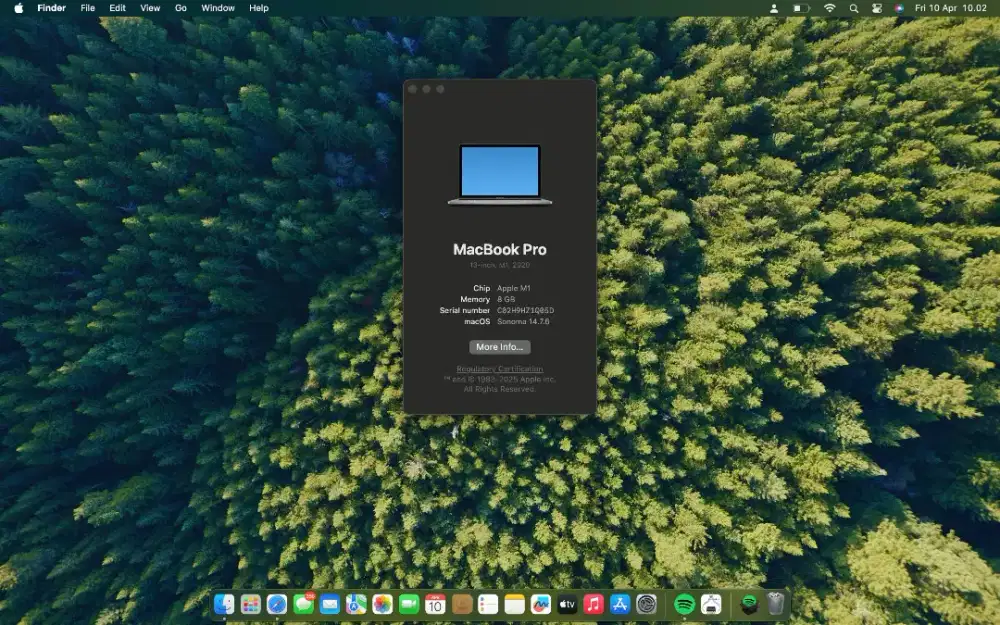
Task: Launch the Notes app
Action: (512, 604)
